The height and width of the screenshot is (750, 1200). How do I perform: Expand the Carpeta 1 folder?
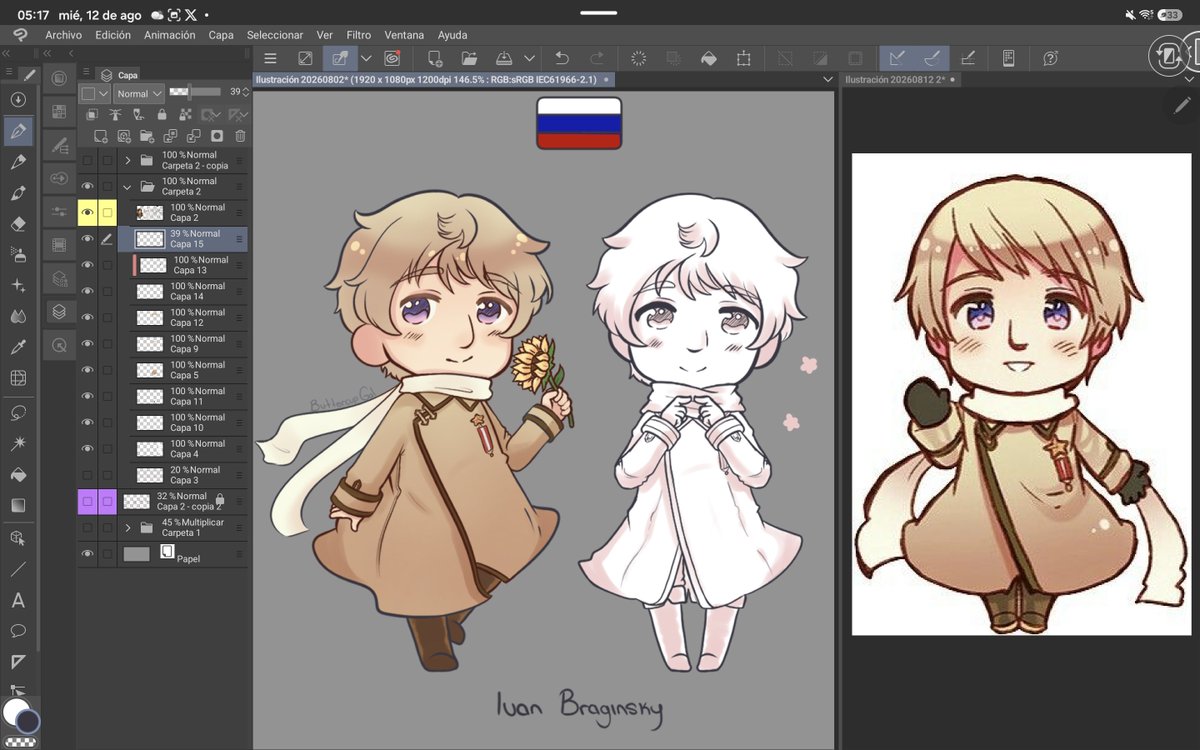click(x=127, y=528)
